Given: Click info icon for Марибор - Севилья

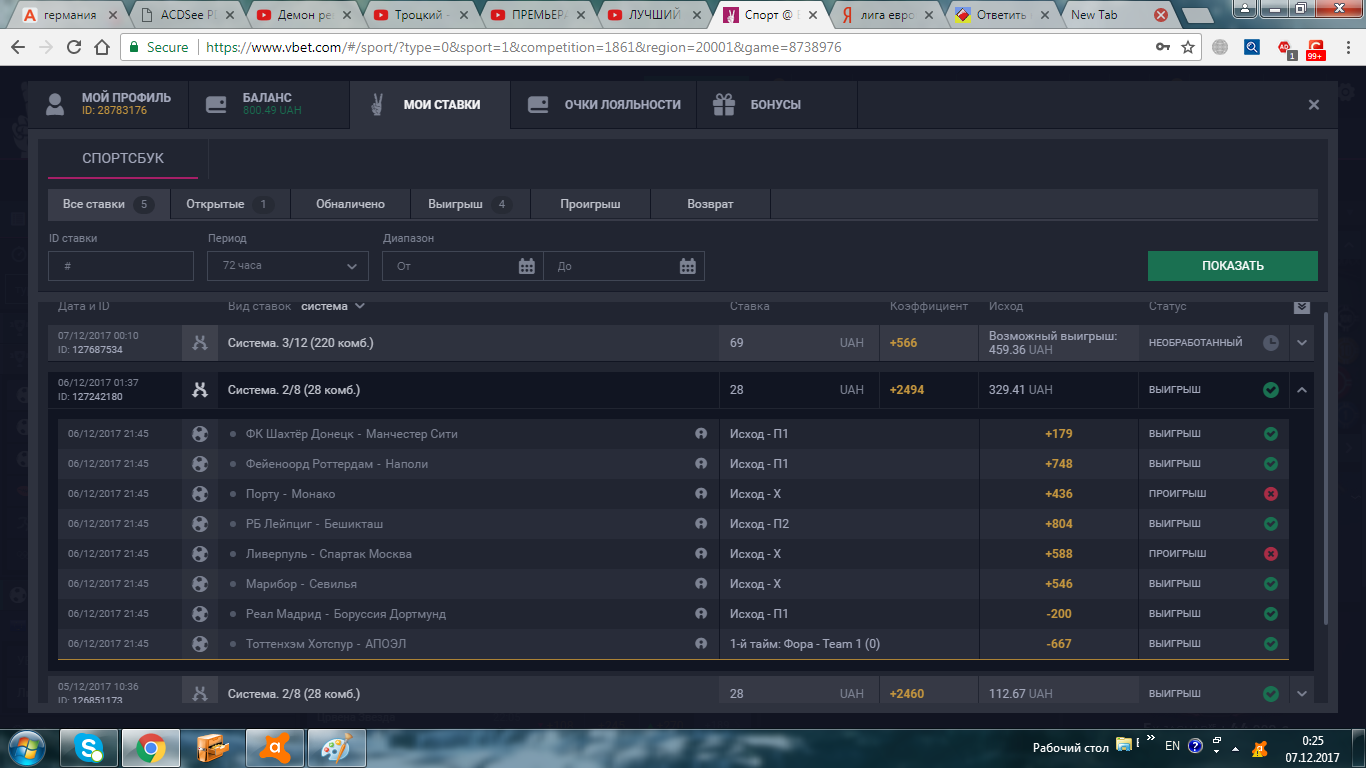Looking at the screenshot, I should (701, 584).
